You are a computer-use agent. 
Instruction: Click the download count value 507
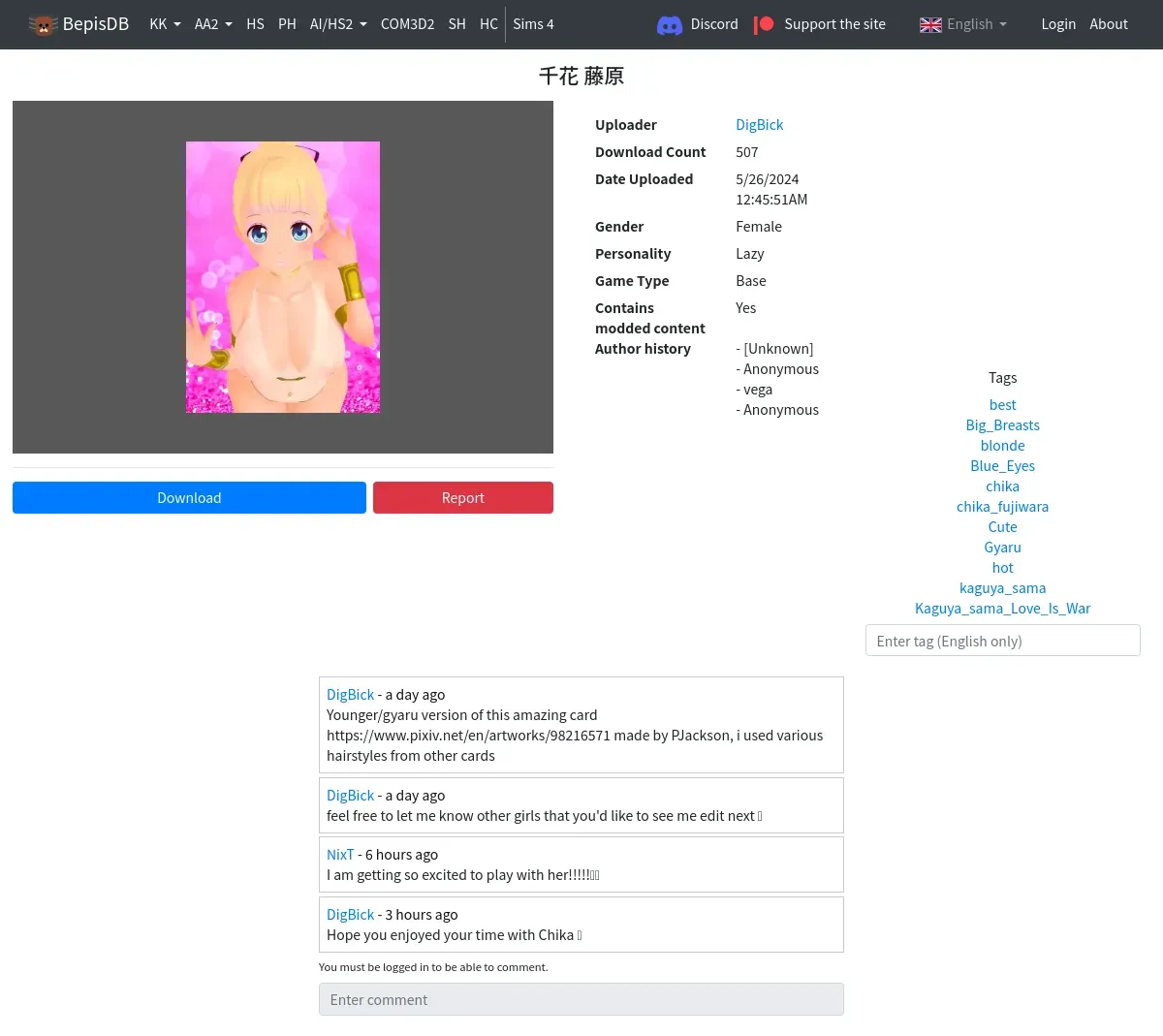pyautogui.click(x=747, y=152)
